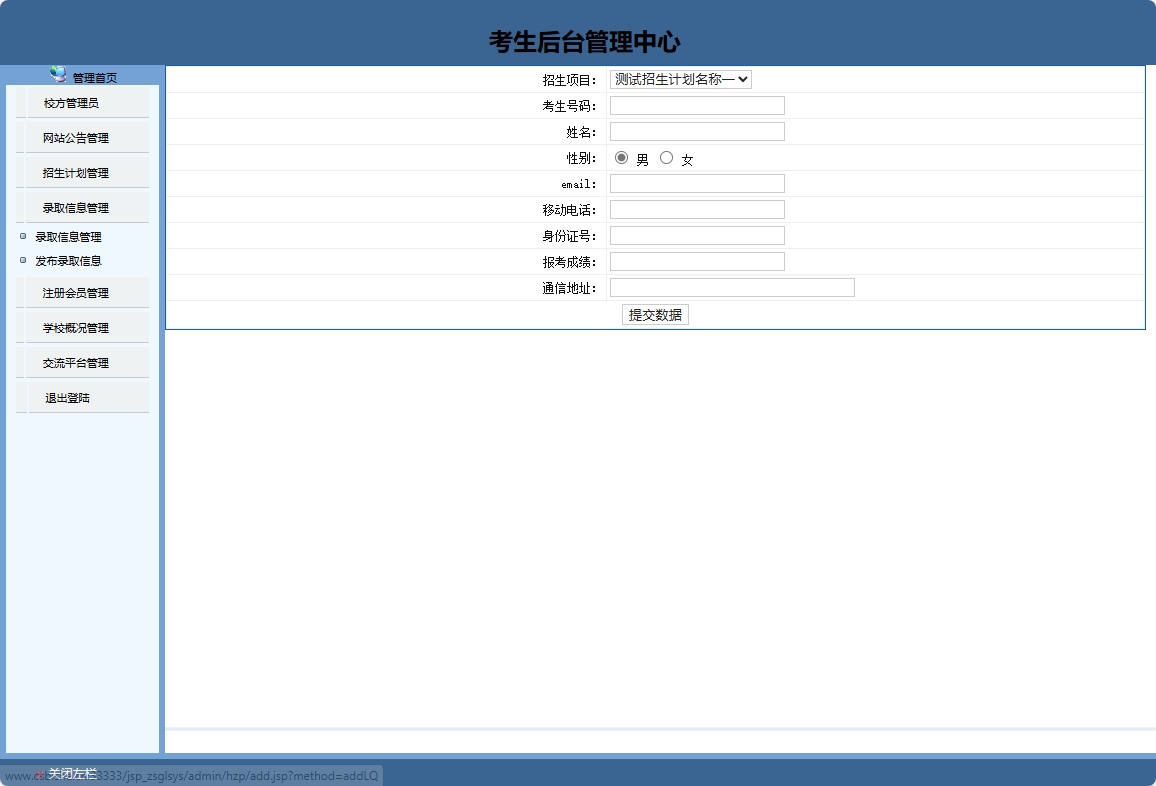Click the bullet icon before 发布录取信息
The width and height of the screenshot is (1156, 786).
pyautogui.click(x=22, y=261)
